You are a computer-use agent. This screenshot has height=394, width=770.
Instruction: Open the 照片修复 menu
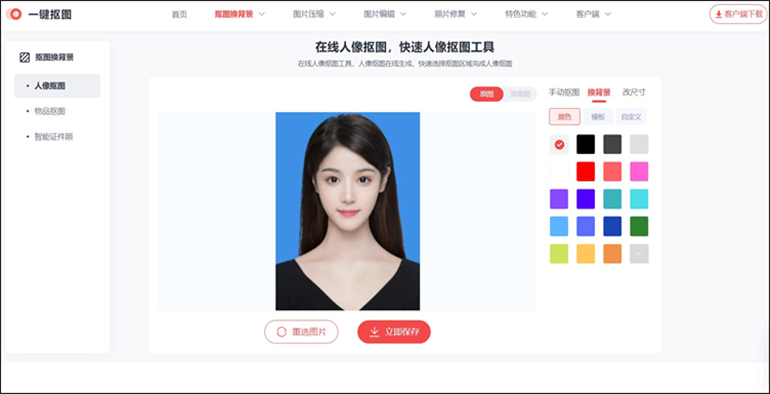(x=450, y=14)
